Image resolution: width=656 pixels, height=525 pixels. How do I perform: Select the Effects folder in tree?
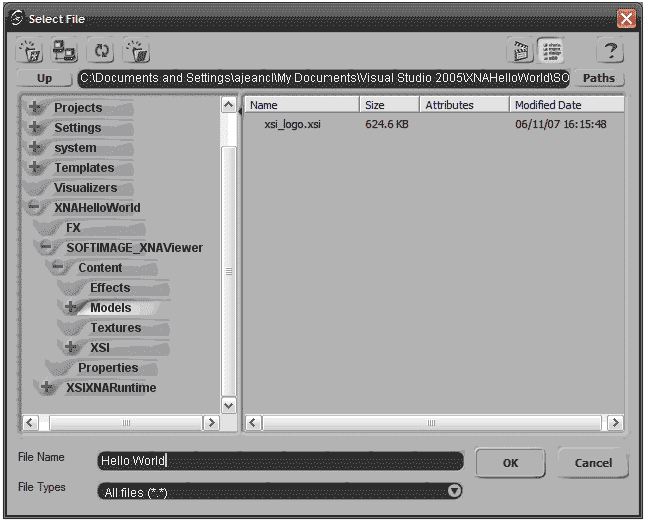(x=110, y=288)
